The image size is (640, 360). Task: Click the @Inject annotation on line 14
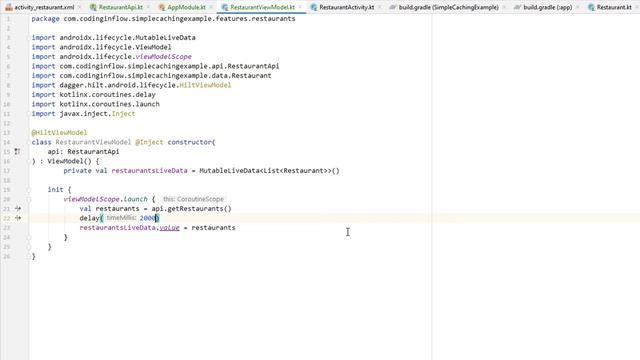pos(149,142)
